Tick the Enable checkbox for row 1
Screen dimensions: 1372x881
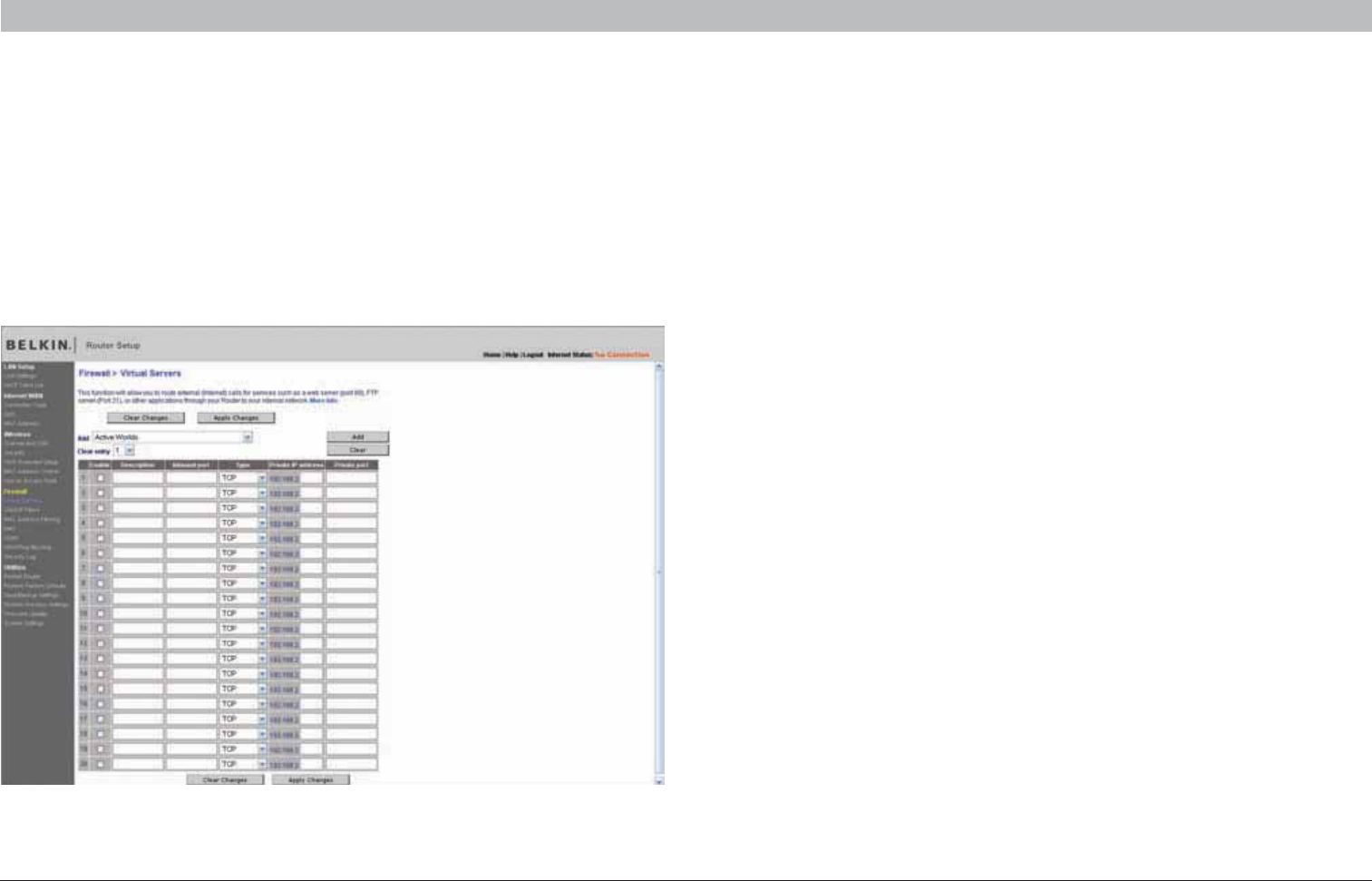tap(100, 478)
